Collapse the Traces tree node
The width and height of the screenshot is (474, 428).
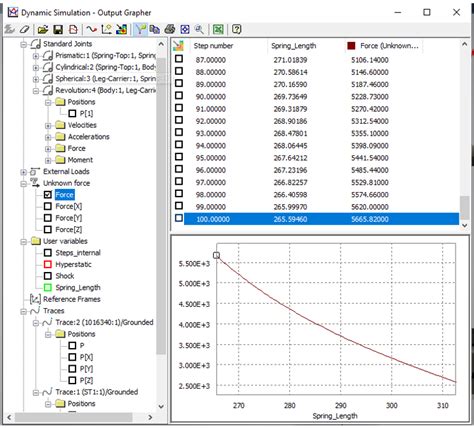point(23,311)
